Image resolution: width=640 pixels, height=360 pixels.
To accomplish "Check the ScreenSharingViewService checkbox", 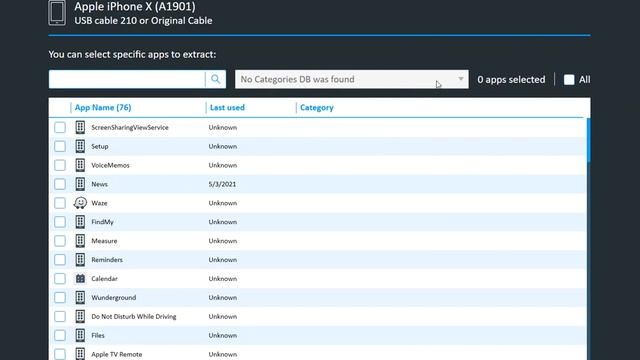I will tap(60, 127).
